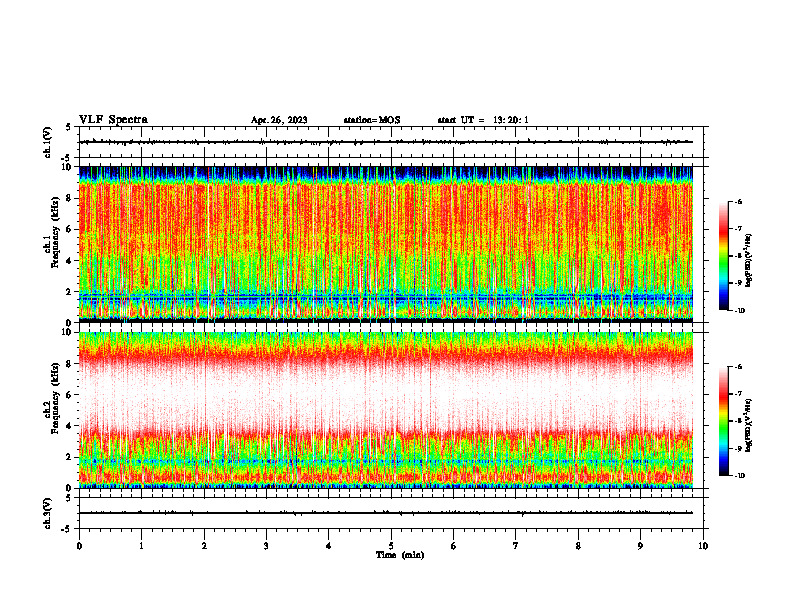Click the ch.3 voltage waveform trace
The image size is (792, 612).
386,513
